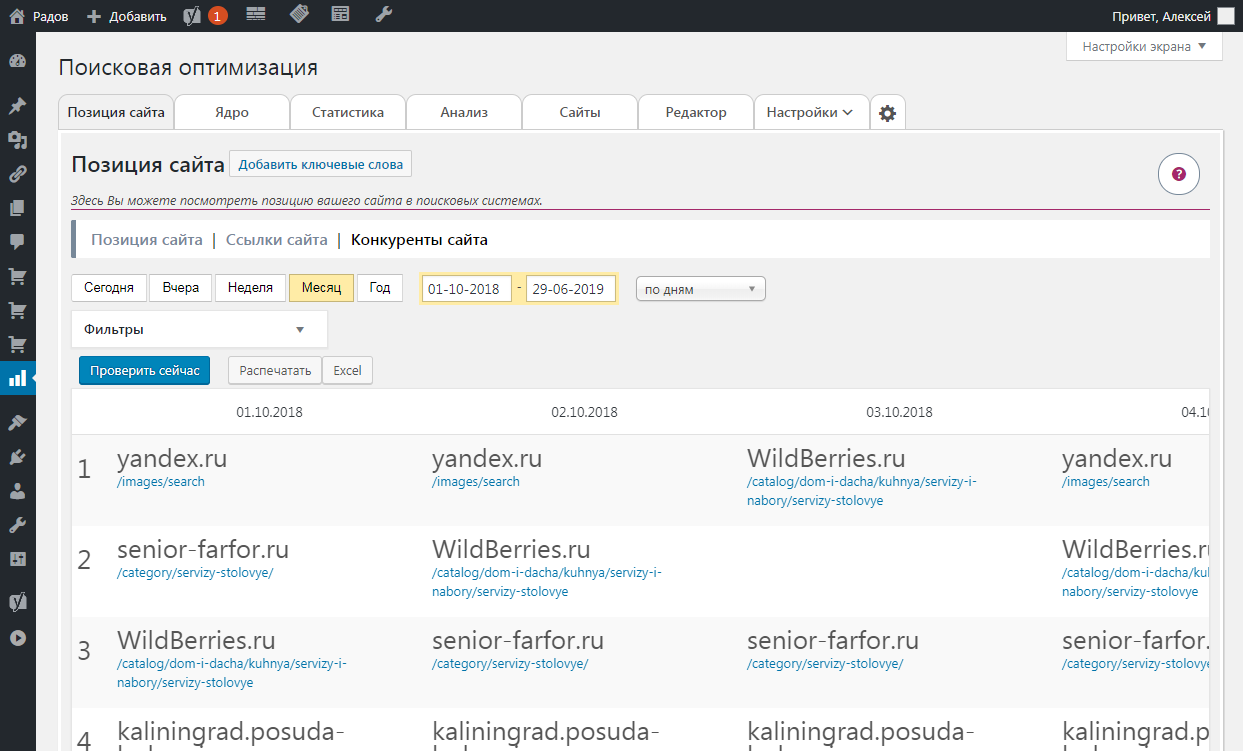Select the Год period button
Image resolution: width=1243 pixels, height=751 pixels.
point(380,288)
